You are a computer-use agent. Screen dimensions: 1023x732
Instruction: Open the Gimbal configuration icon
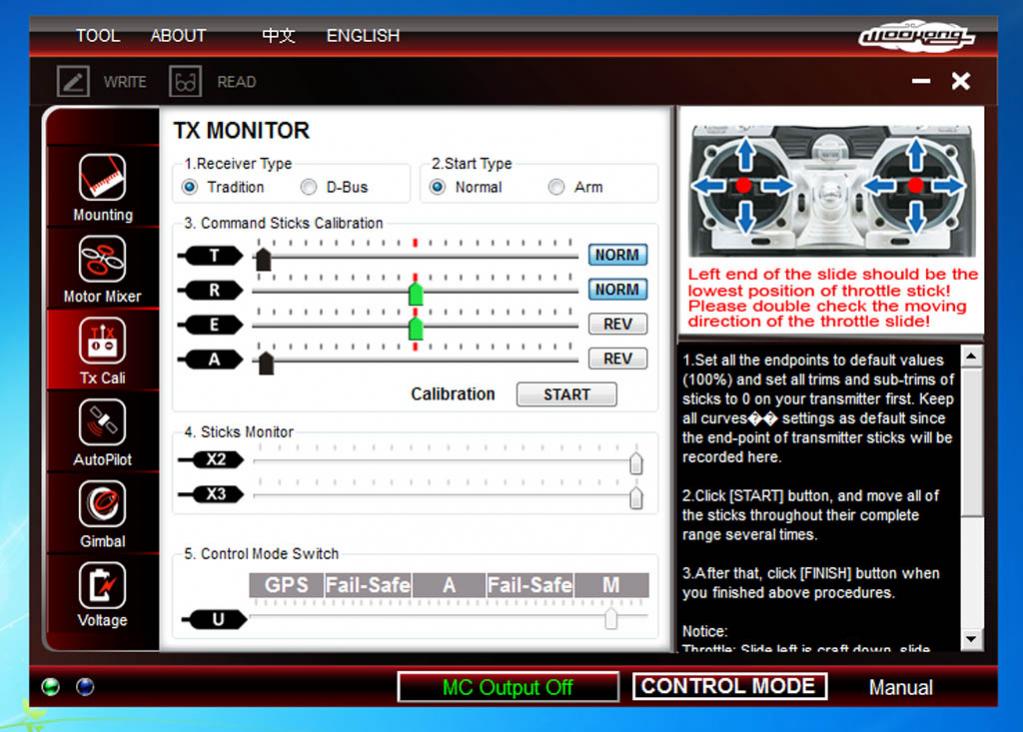pyautogui.click(x=102, y=505)
